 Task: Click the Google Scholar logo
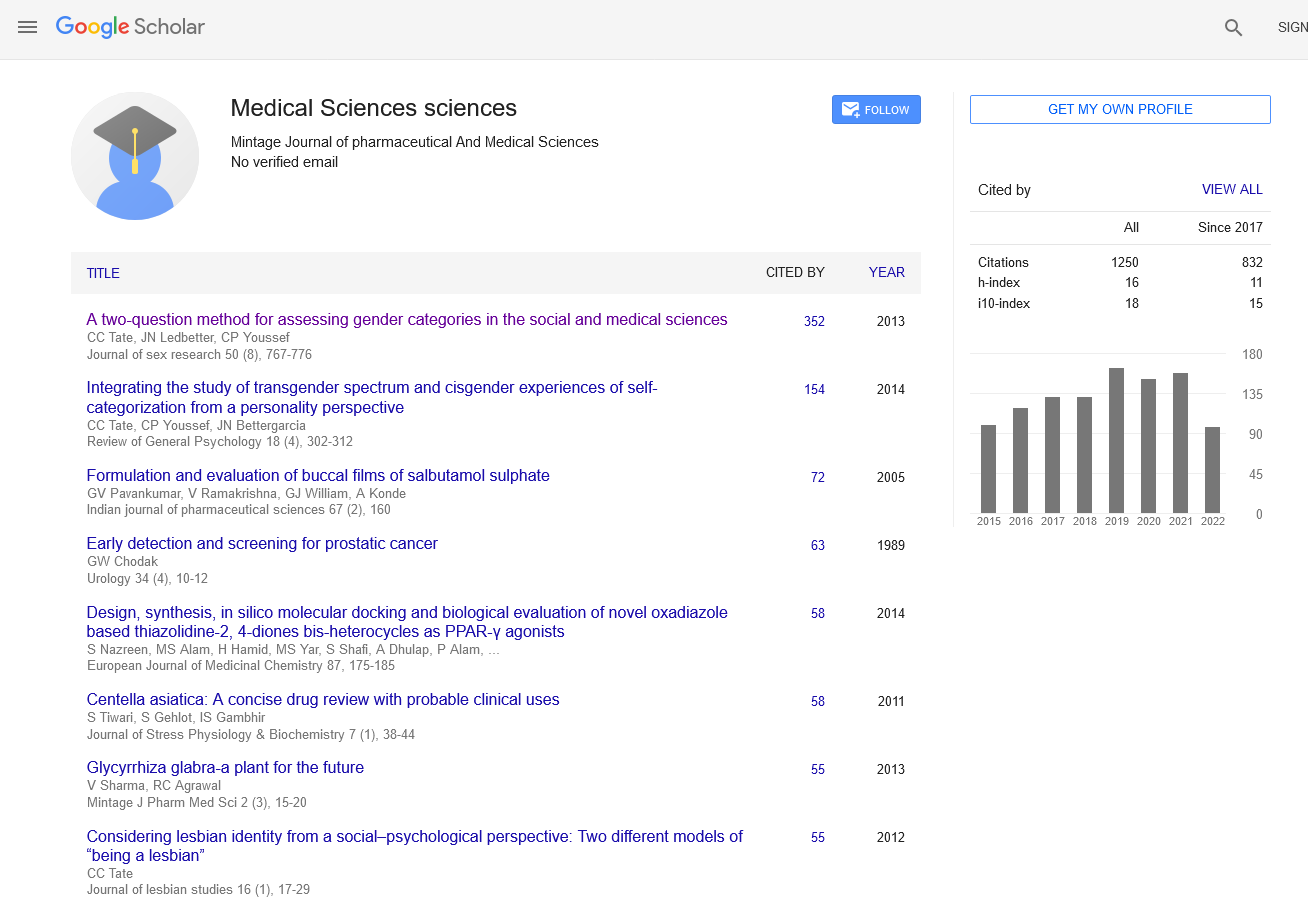(x=130, y=27)
